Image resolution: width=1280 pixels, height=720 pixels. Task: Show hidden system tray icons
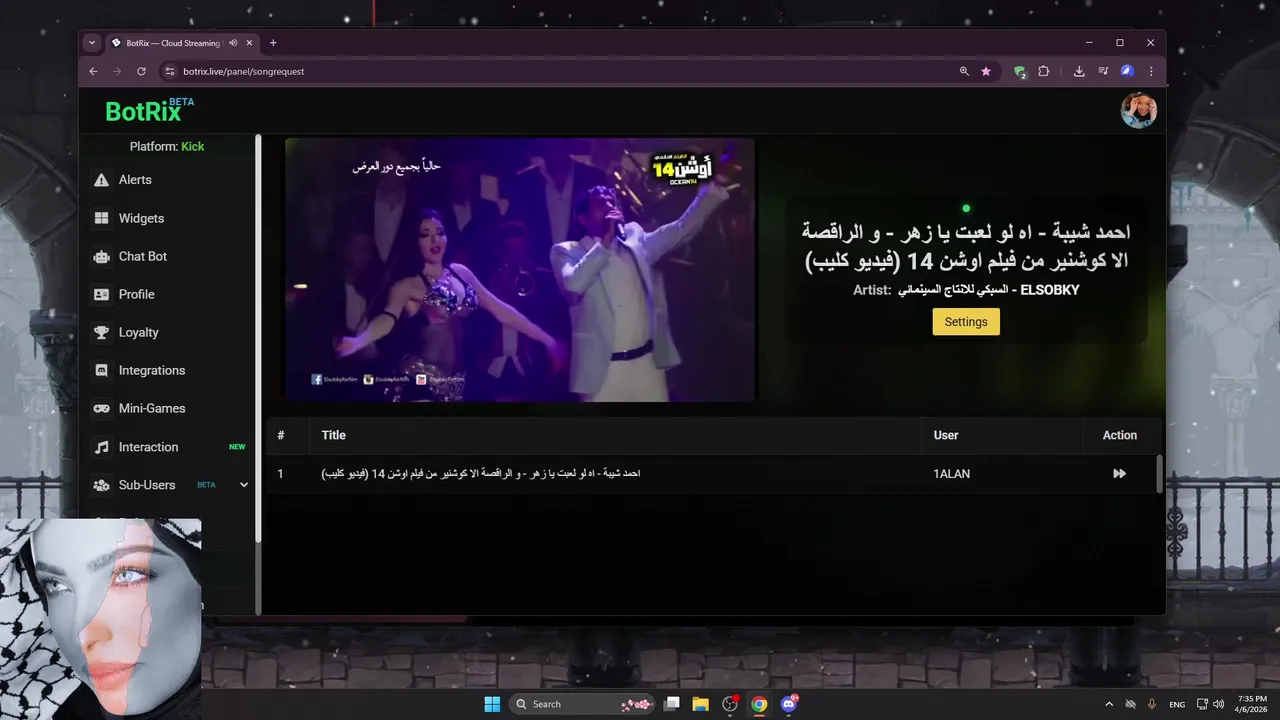click(x=1108, y=704)
